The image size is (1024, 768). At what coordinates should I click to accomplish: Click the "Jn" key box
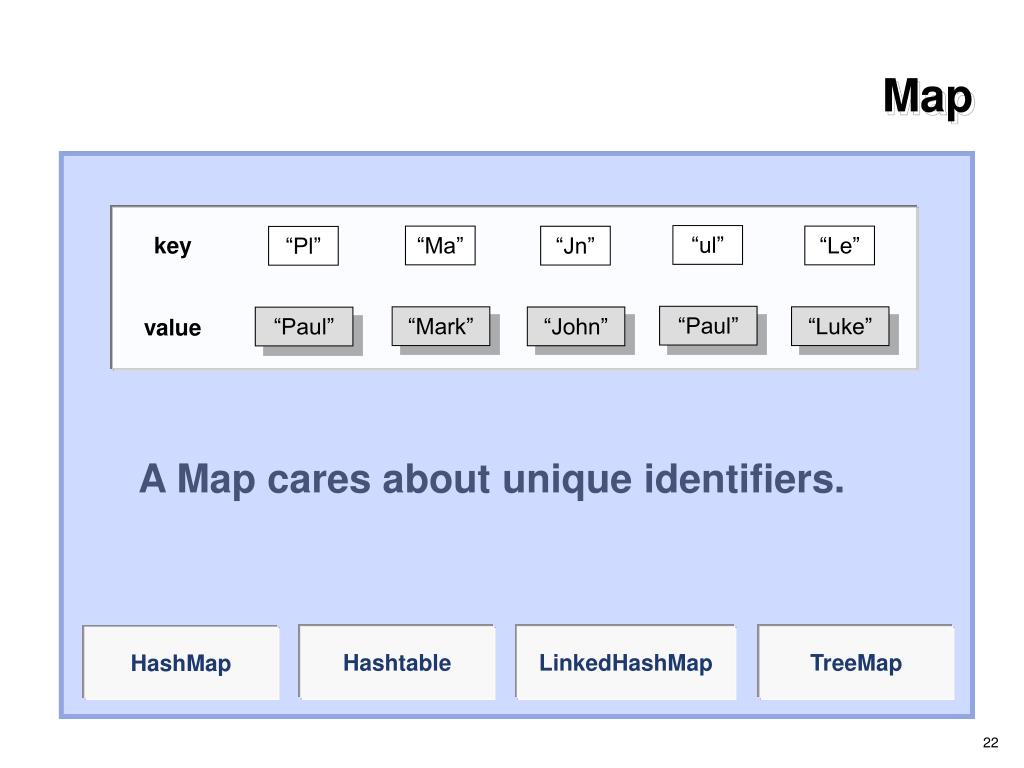click(575, 246)
